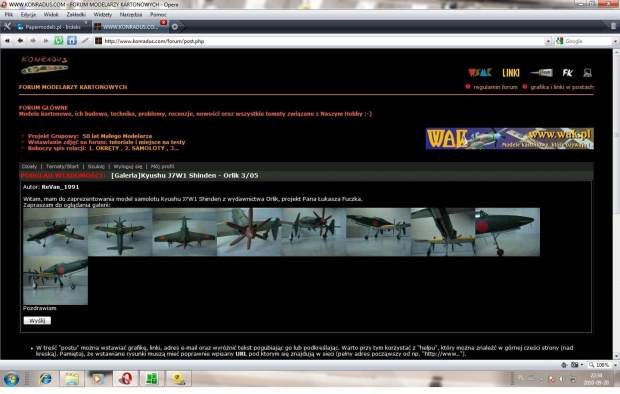Click the LINKI header icon

pos(510,73)
